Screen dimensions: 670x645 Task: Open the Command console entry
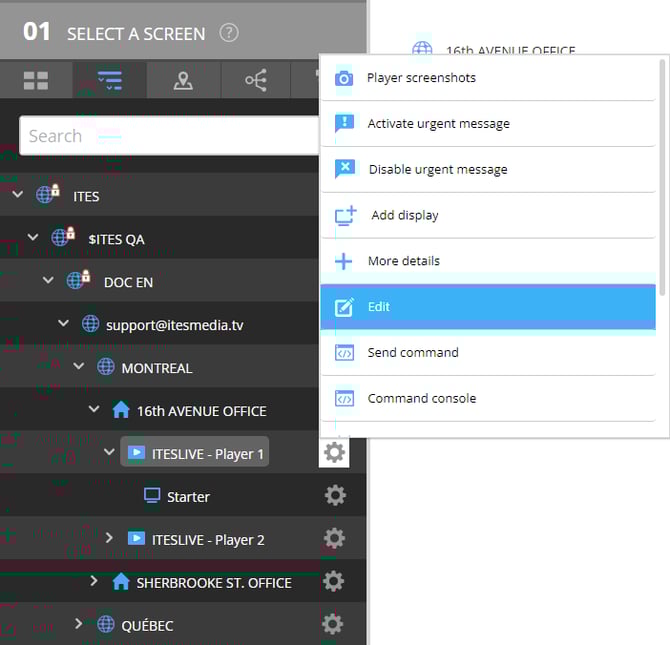(x=421, y=398)
